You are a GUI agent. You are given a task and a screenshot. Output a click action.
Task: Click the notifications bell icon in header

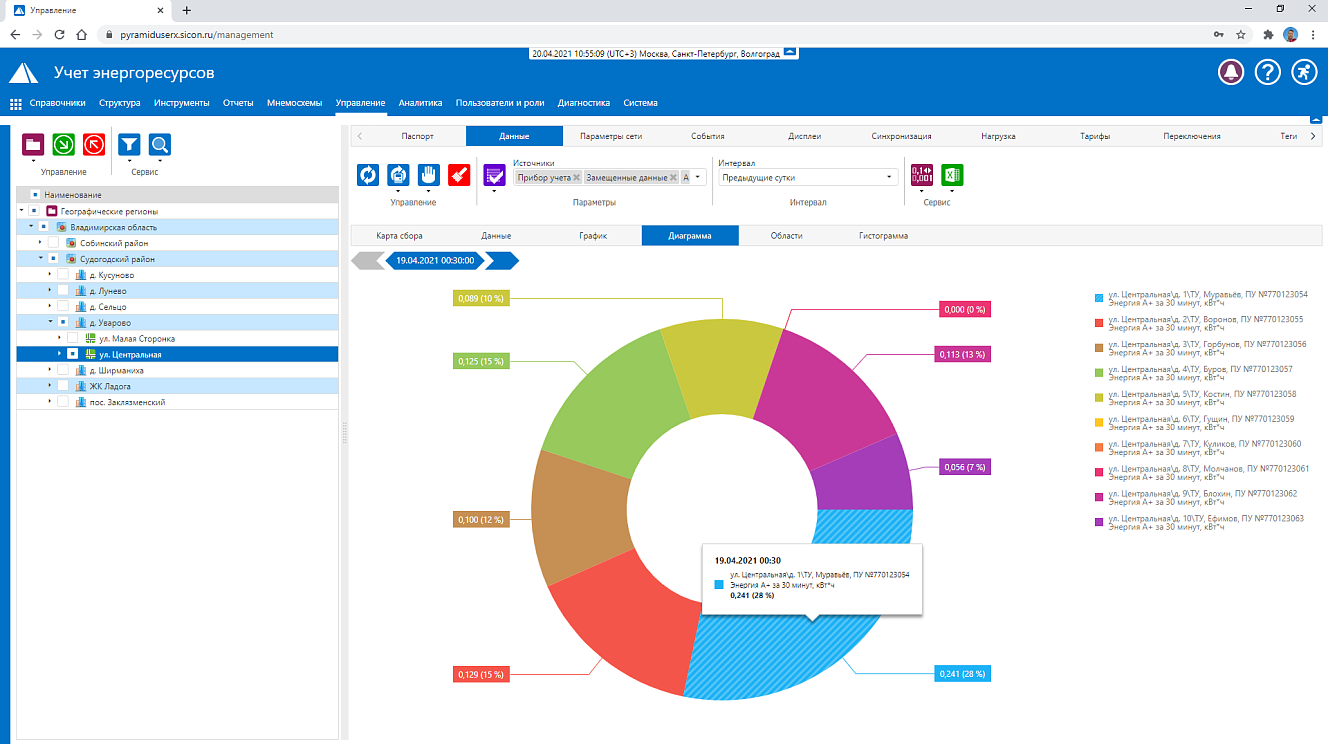coord(1231,72)
